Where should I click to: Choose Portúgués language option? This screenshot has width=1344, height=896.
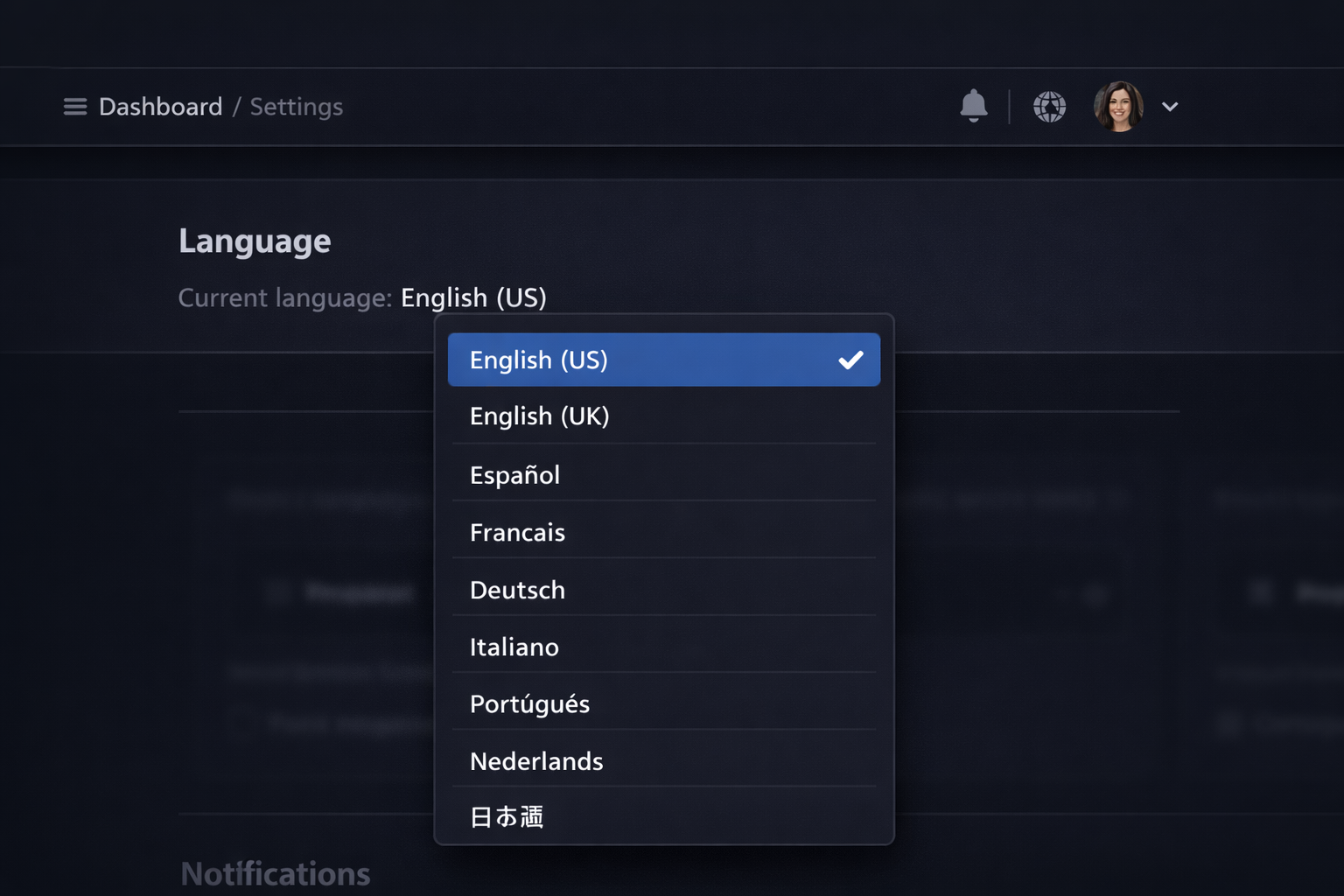(x=529, y=704)
